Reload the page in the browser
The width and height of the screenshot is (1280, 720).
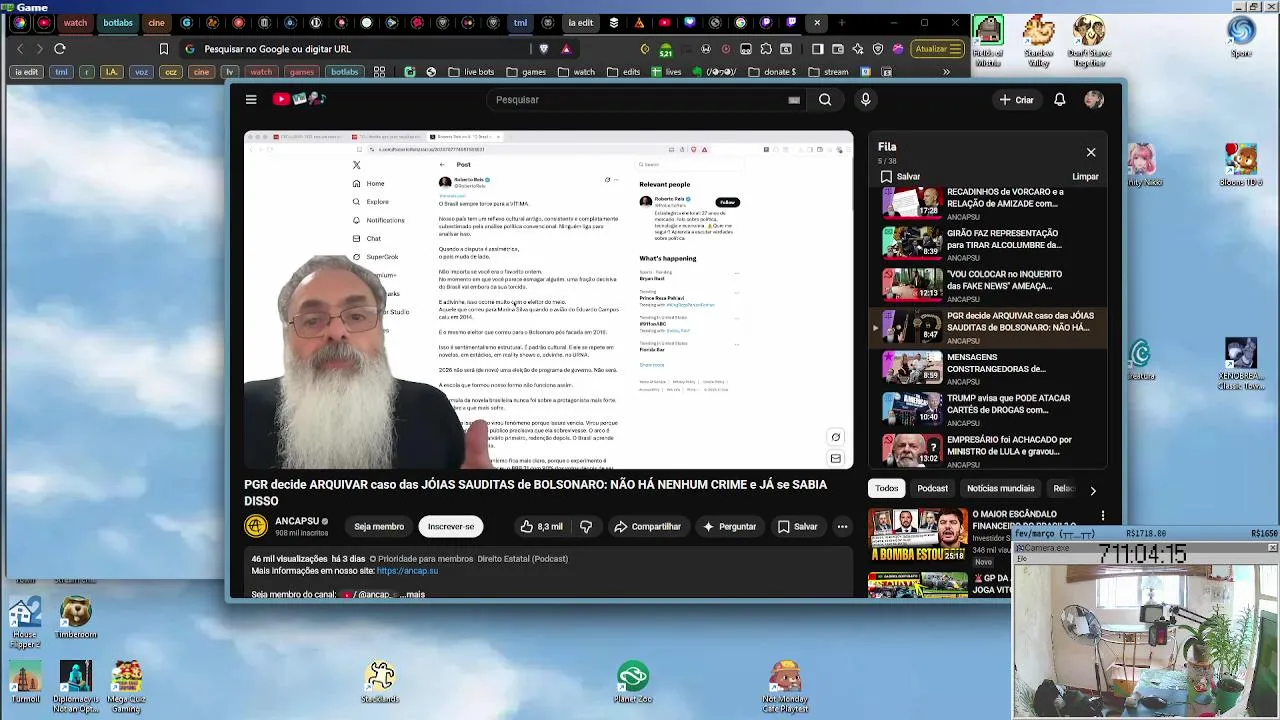click(x=60, y=48)
